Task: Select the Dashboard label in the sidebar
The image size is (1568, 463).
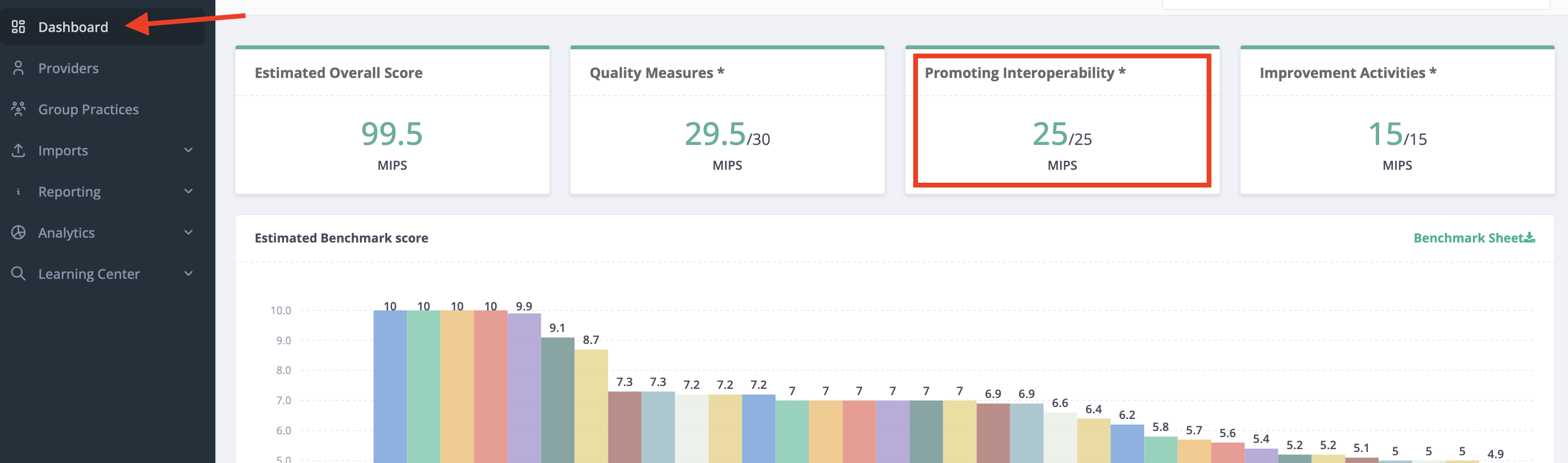Action: 73,27
